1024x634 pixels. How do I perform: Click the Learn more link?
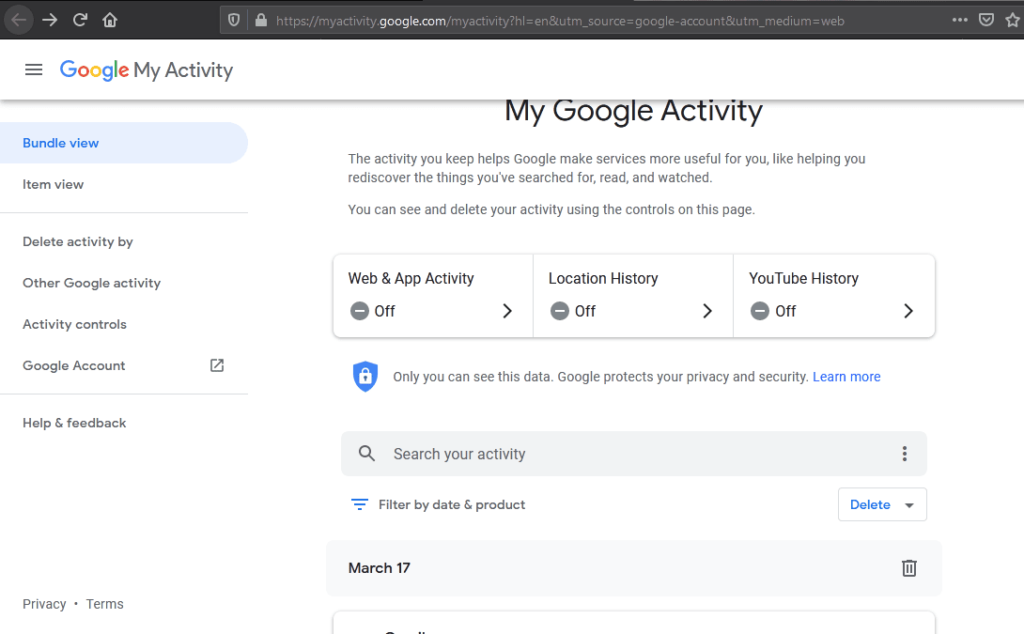(846, 377)
